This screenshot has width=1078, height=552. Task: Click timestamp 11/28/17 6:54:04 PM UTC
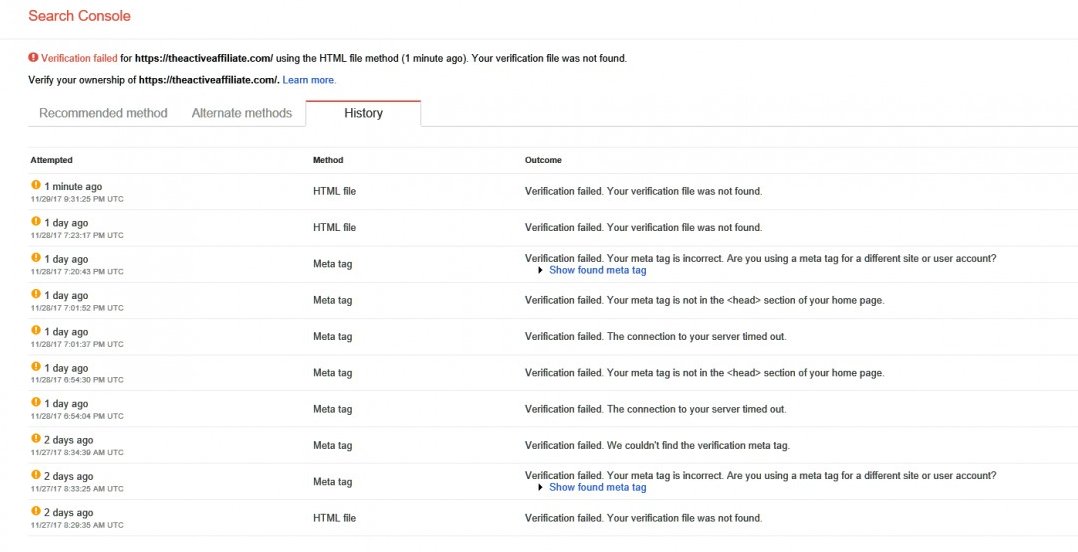click(77, 416)
